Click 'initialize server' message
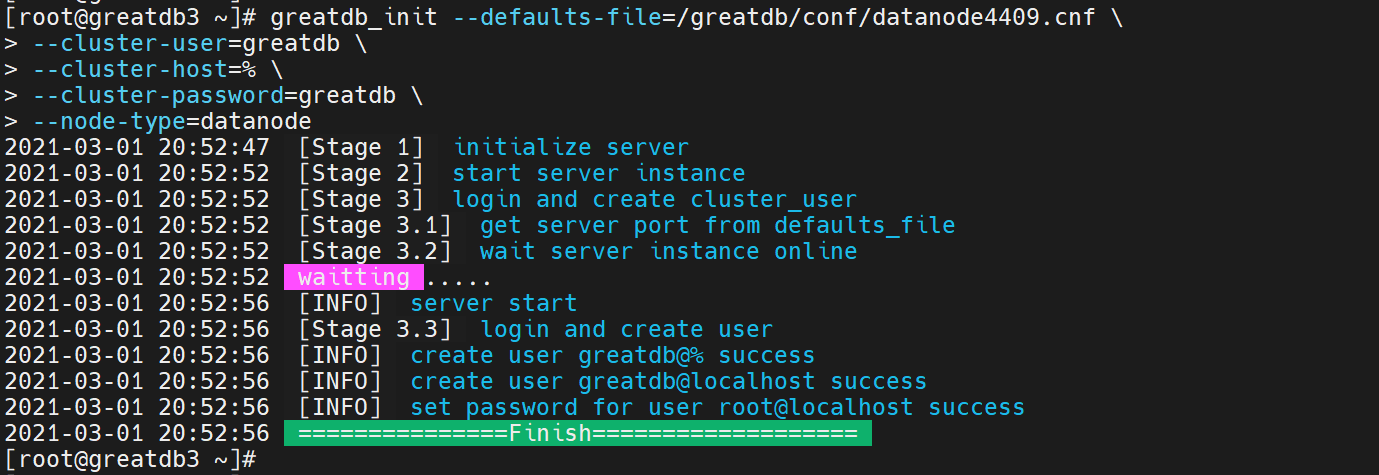 point(571,148)
